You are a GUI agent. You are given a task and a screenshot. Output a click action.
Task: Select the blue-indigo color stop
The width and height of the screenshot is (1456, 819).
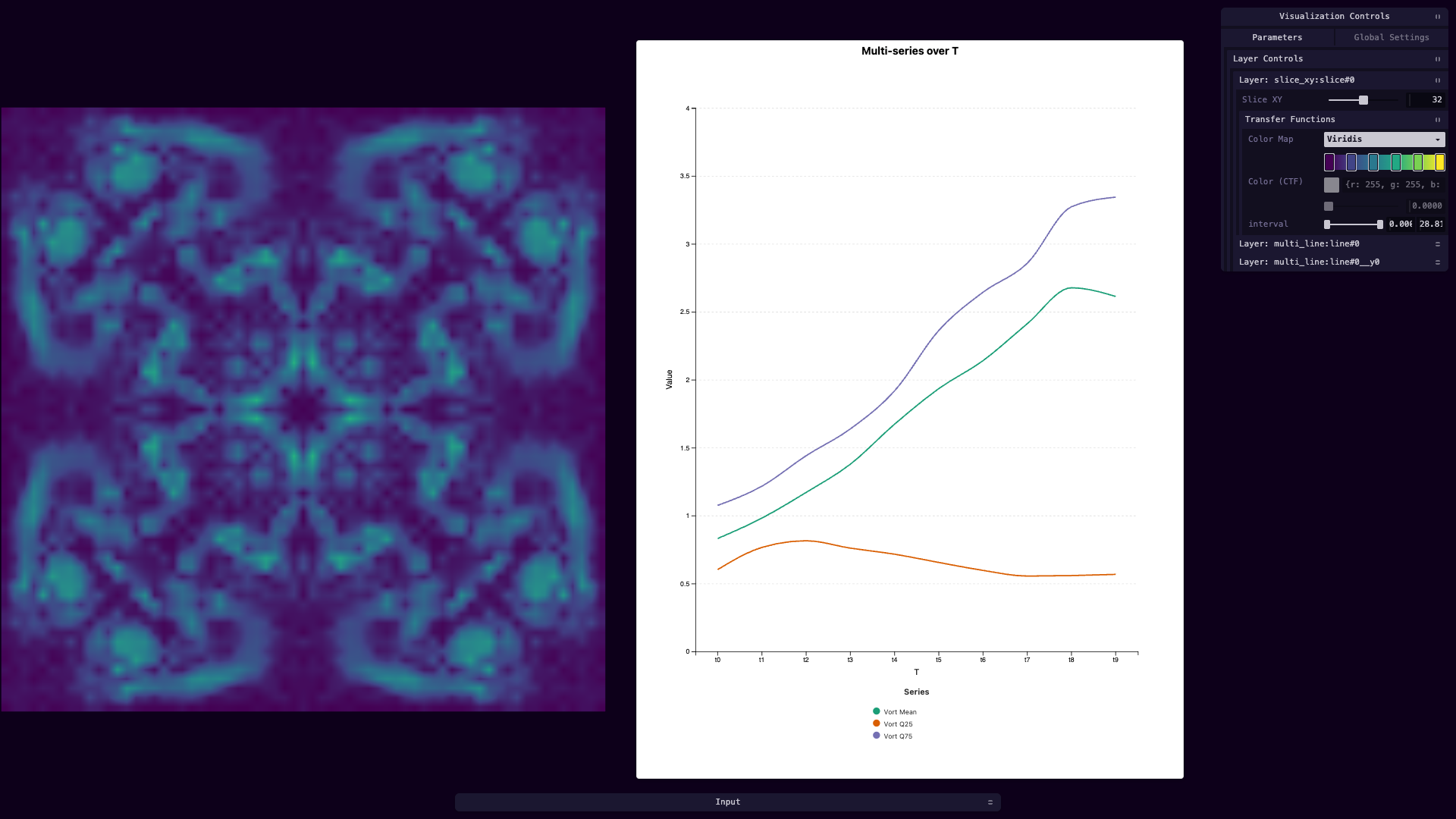click(1351, 162)
